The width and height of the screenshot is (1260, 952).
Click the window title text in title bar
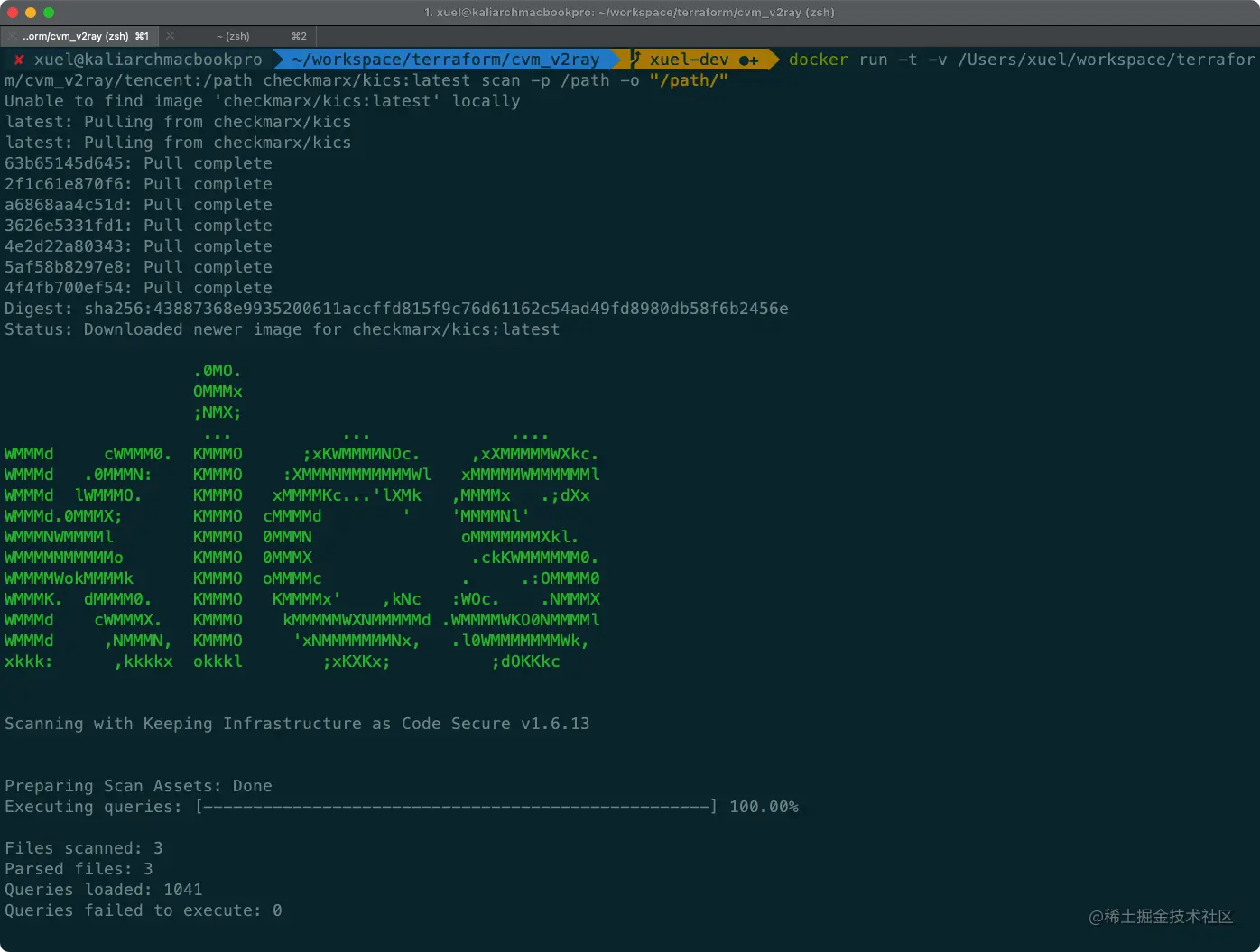click(x=629, y=13)
